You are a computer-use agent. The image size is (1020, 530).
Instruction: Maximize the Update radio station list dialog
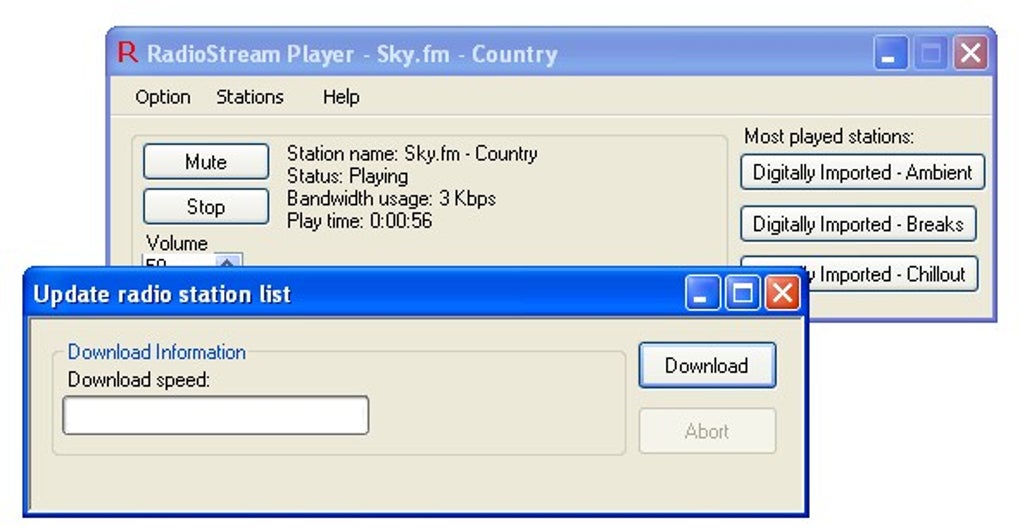click(x=742, y=293)
